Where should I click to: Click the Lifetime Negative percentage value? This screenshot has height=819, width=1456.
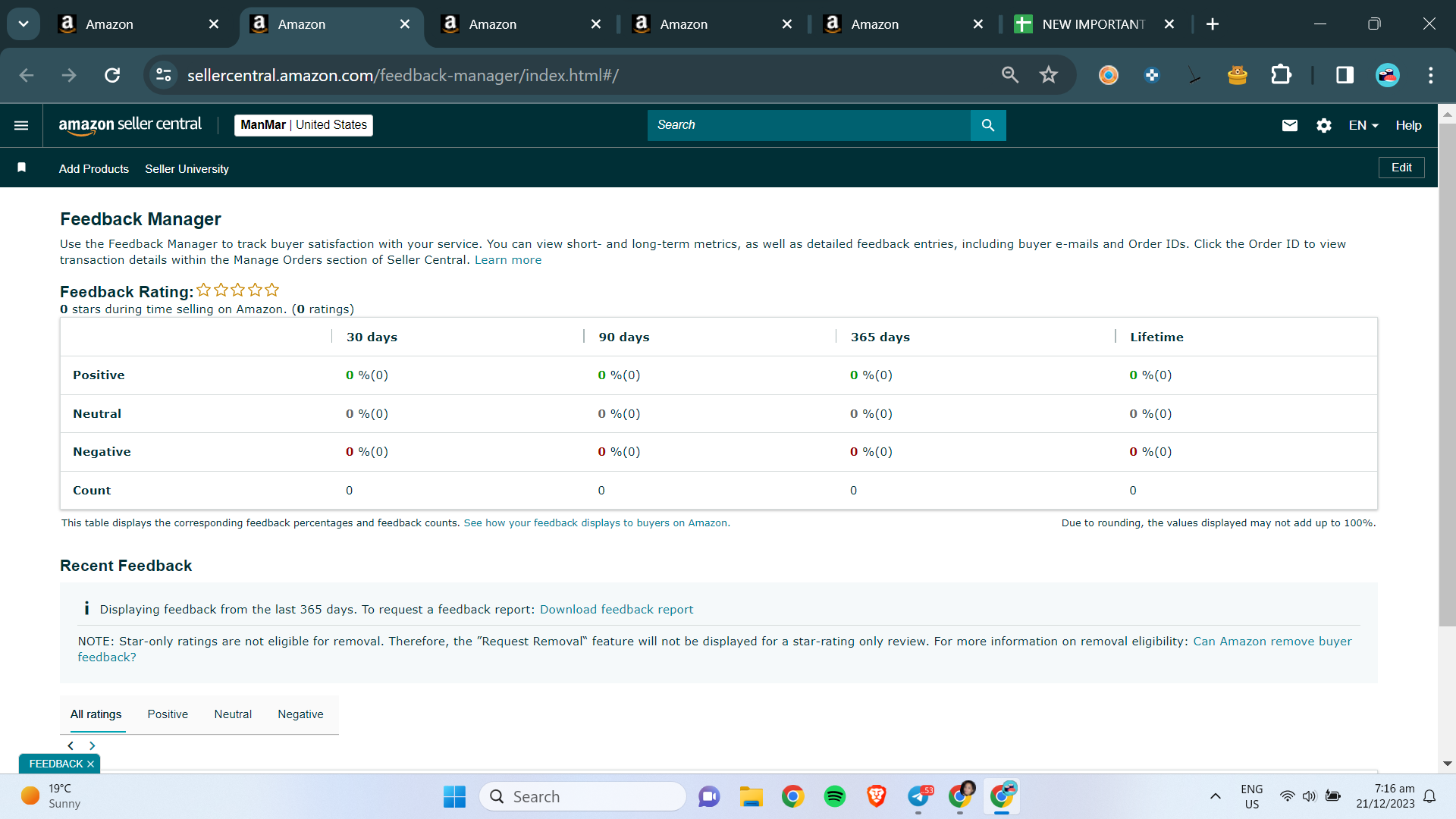click(1150, 452)
